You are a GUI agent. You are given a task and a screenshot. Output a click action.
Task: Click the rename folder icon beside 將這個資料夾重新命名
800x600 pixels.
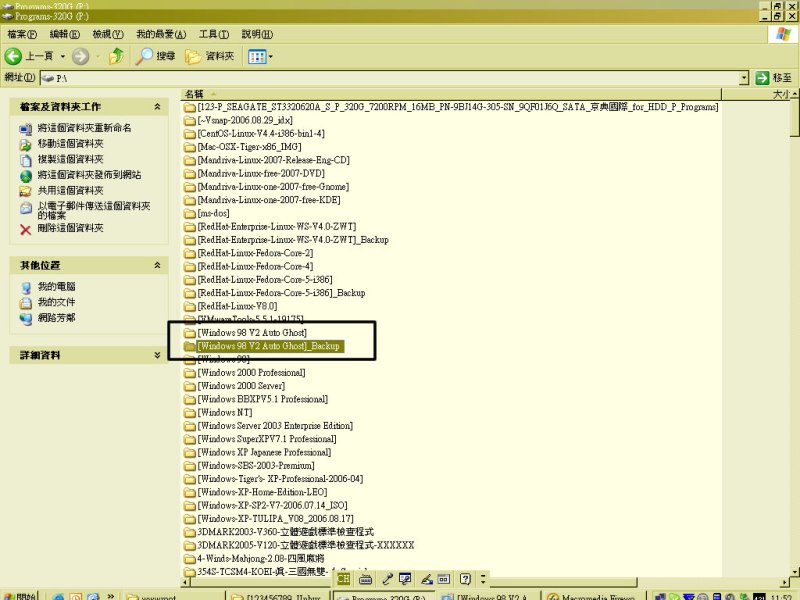click(26, 129)
